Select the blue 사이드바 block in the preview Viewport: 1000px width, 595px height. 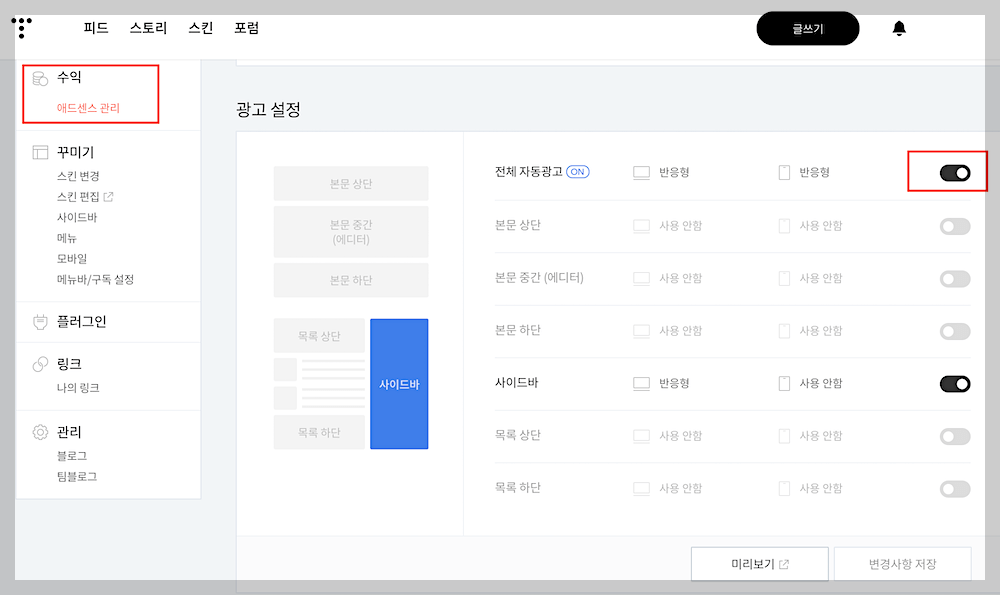[399, 383]
